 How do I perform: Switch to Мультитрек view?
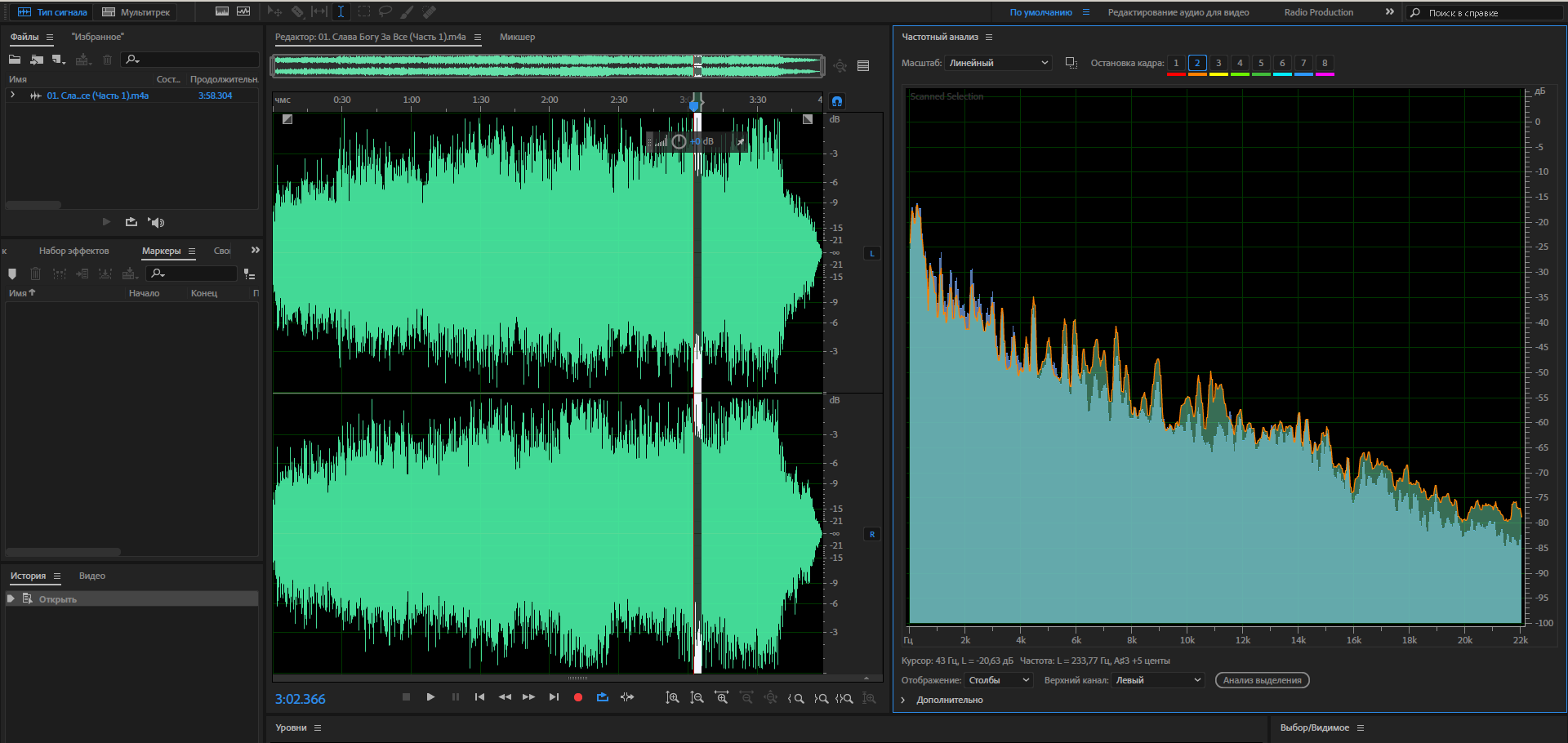[136, 12]
